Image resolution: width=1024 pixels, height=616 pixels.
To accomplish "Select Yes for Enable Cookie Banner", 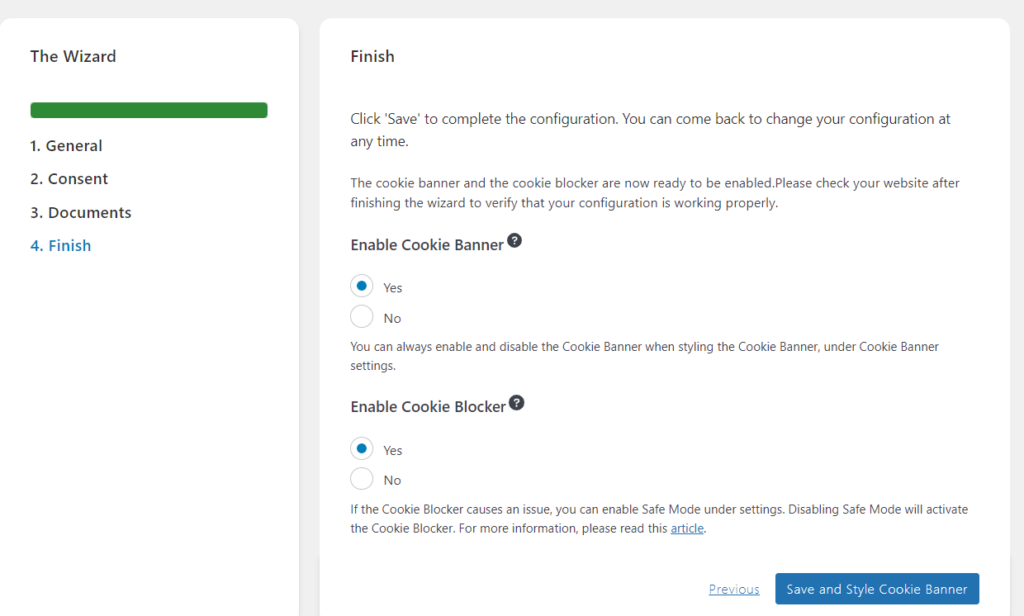I will tap(362, 286).
